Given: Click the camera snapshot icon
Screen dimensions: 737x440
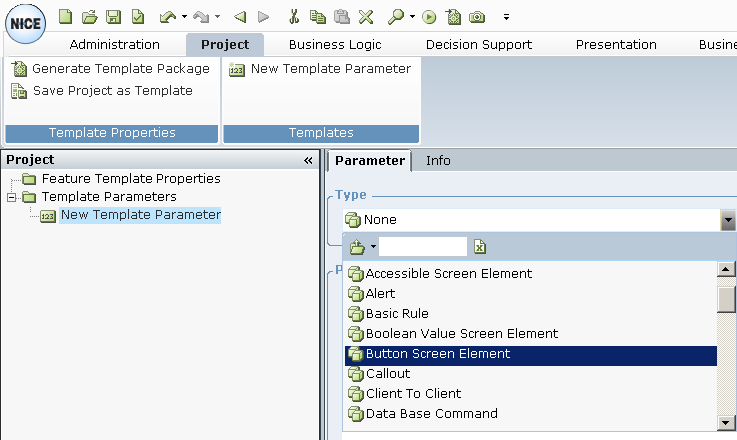Looking at the screenshot, I should (477, 17).
